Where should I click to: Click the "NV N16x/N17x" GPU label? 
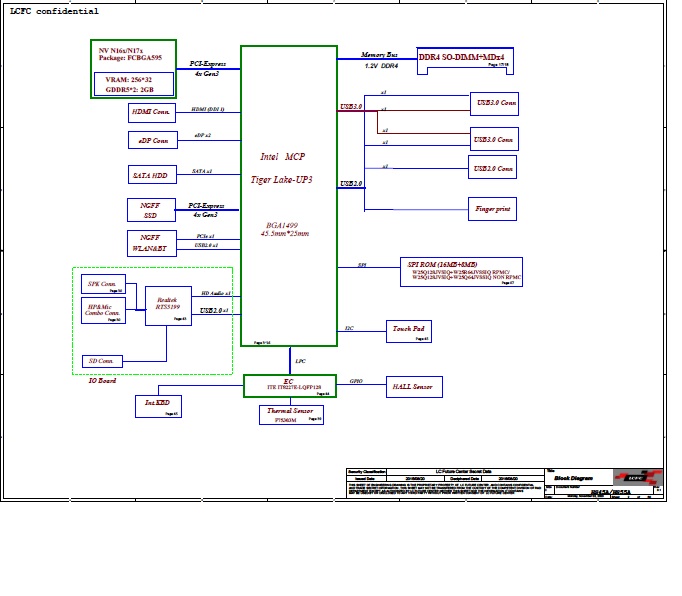(120, 50)
